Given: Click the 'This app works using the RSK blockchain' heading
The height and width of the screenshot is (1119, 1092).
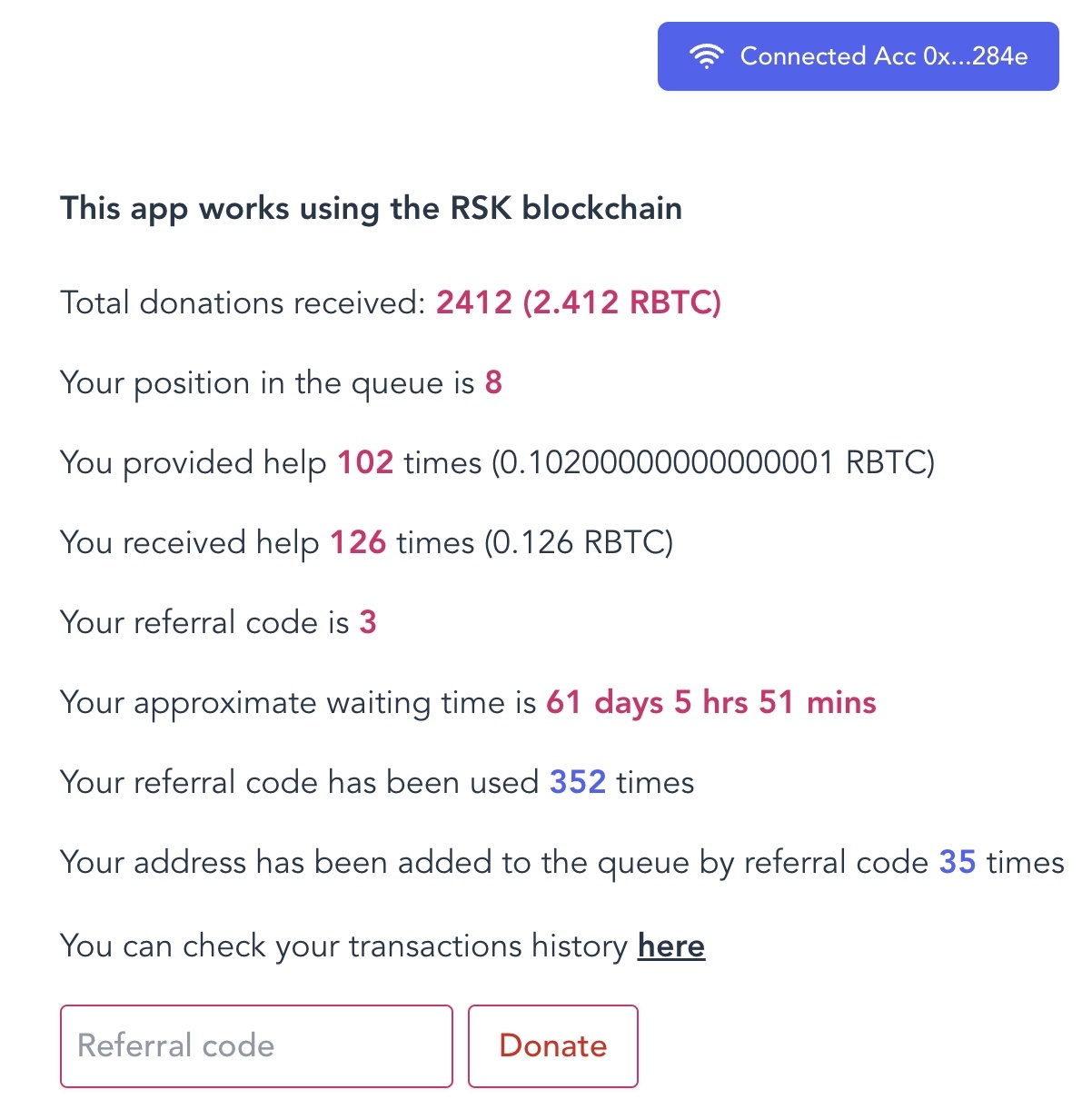Looking at the screenshot, I should (371, 208).
